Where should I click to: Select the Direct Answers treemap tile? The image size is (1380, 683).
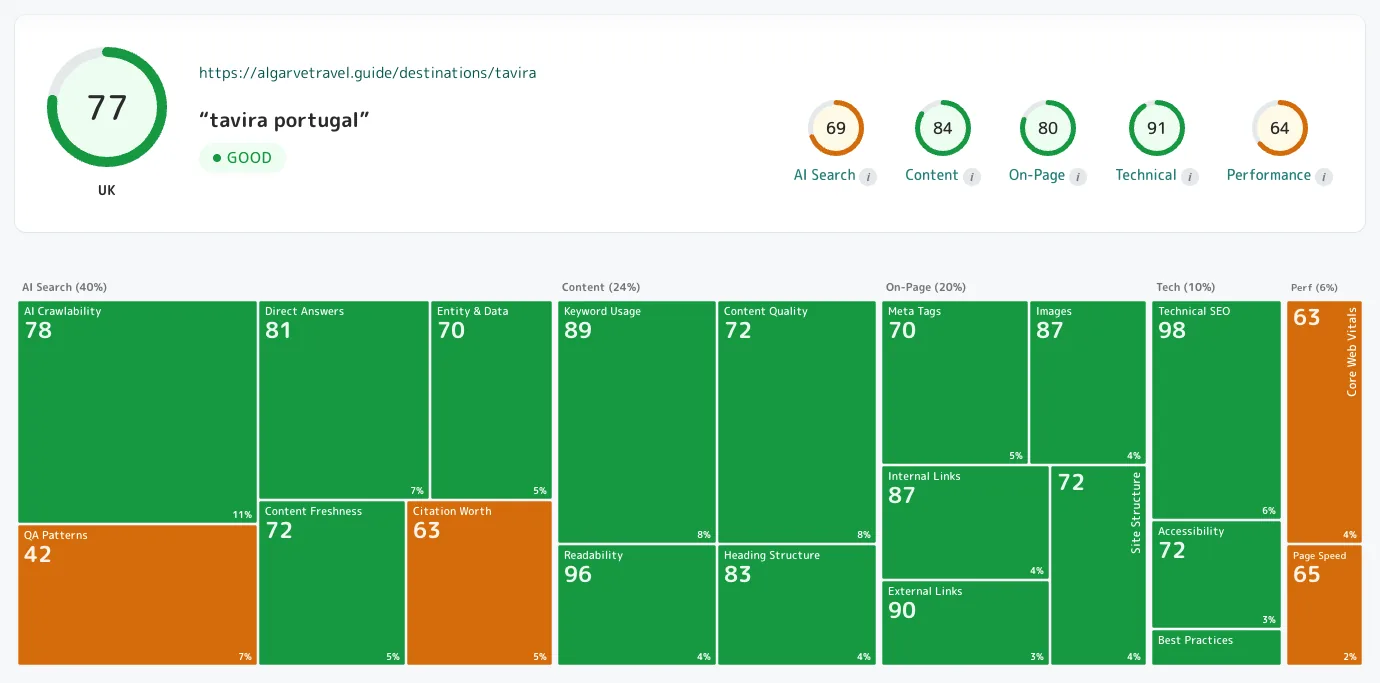344,400
